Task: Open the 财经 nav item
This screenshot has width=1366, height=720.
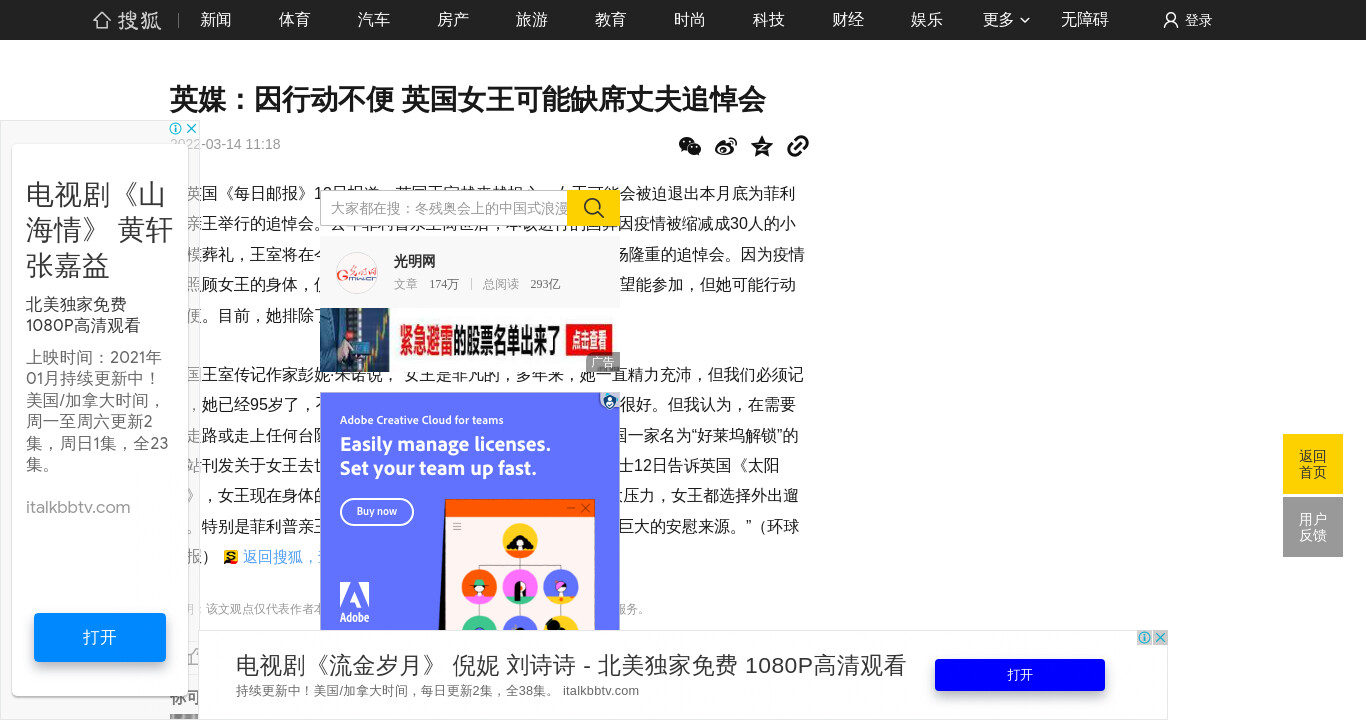Action: pyautogui.click(x=848, y=20)
